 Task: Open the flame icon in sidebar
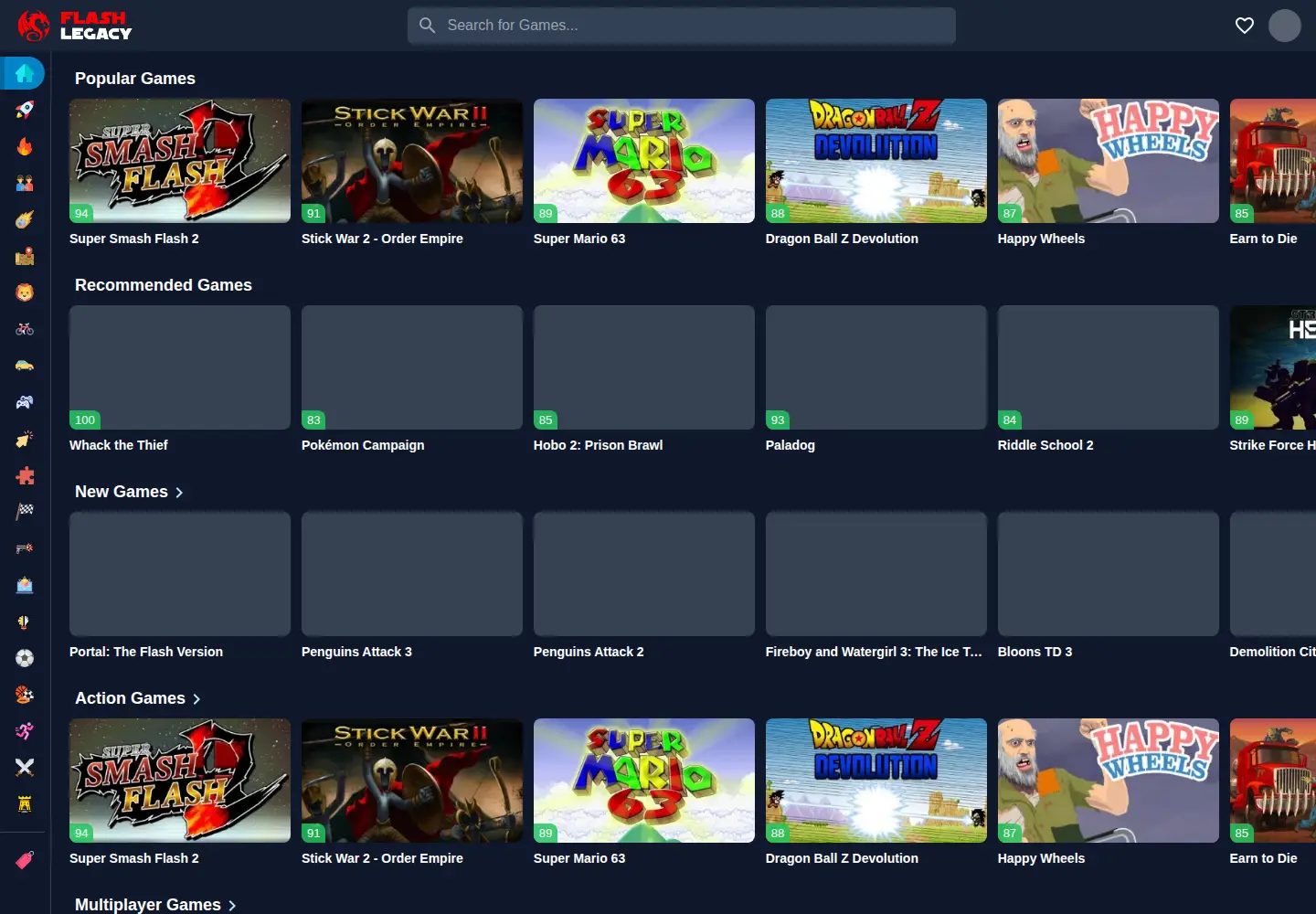pyautogui.click(x=25, y=146)
